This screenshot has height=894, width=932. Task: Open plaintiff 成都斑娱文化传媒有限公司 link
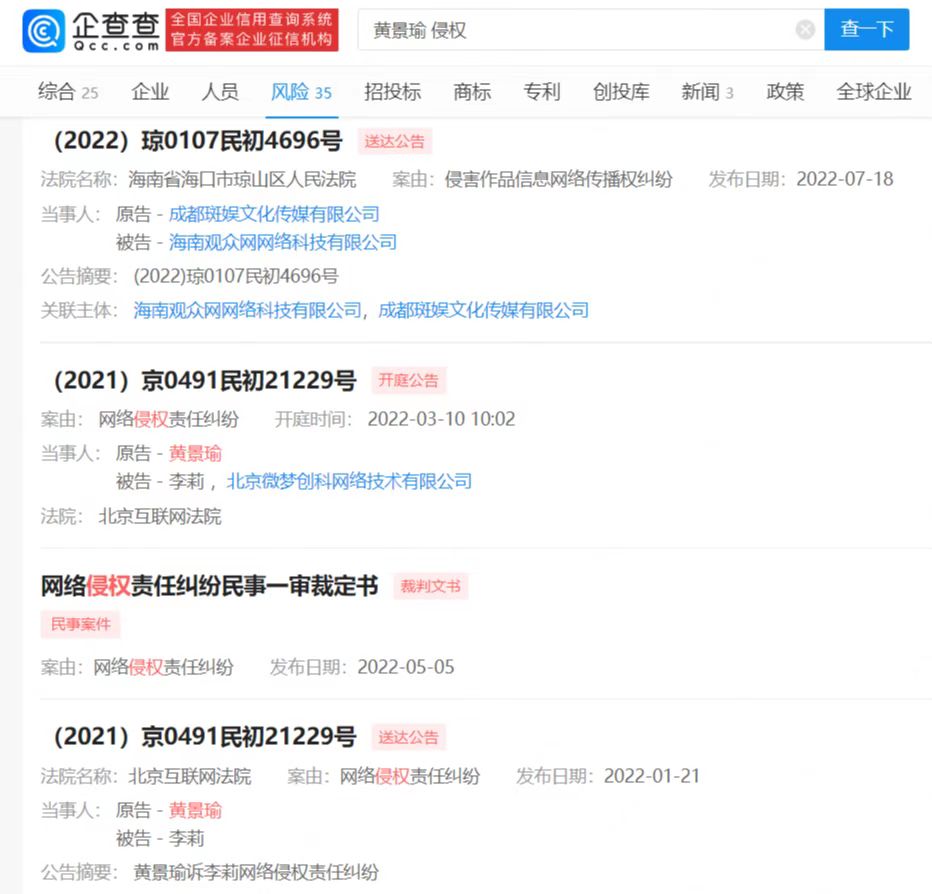274,214
